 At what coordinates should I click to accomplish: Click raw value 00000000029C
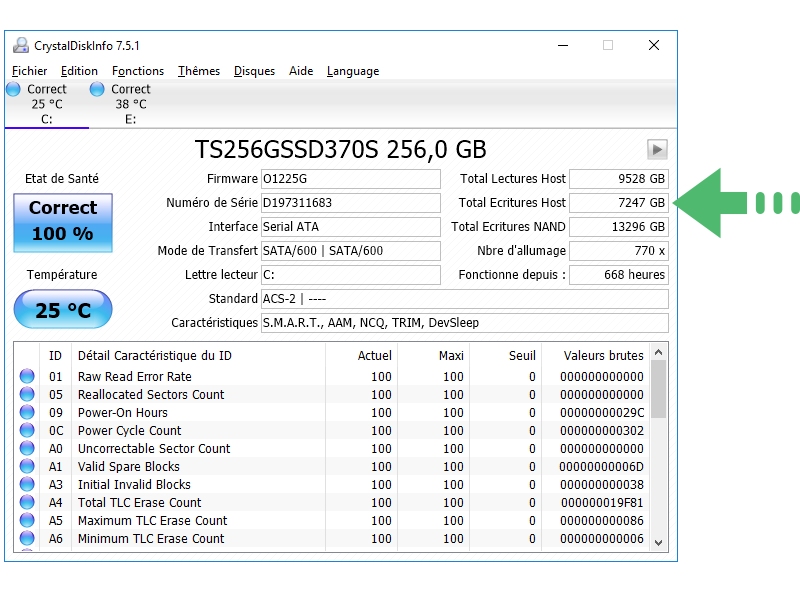click(602, 412)
